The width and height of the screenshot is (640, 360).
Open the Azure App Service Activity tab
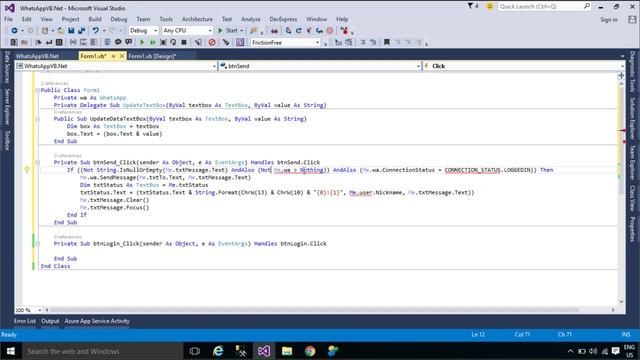[x=97, y=321]
